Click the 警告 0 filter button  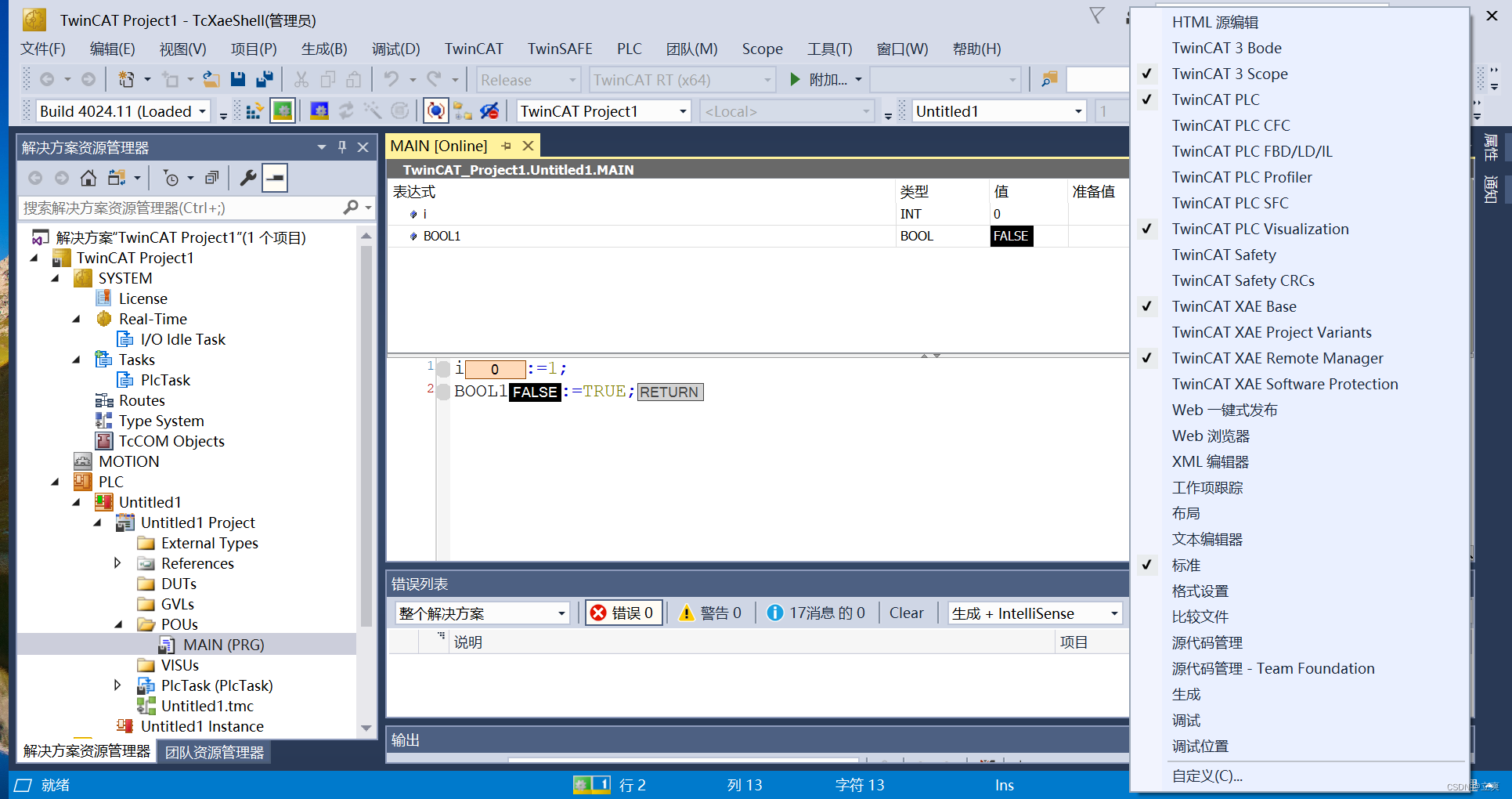(710, 613)
